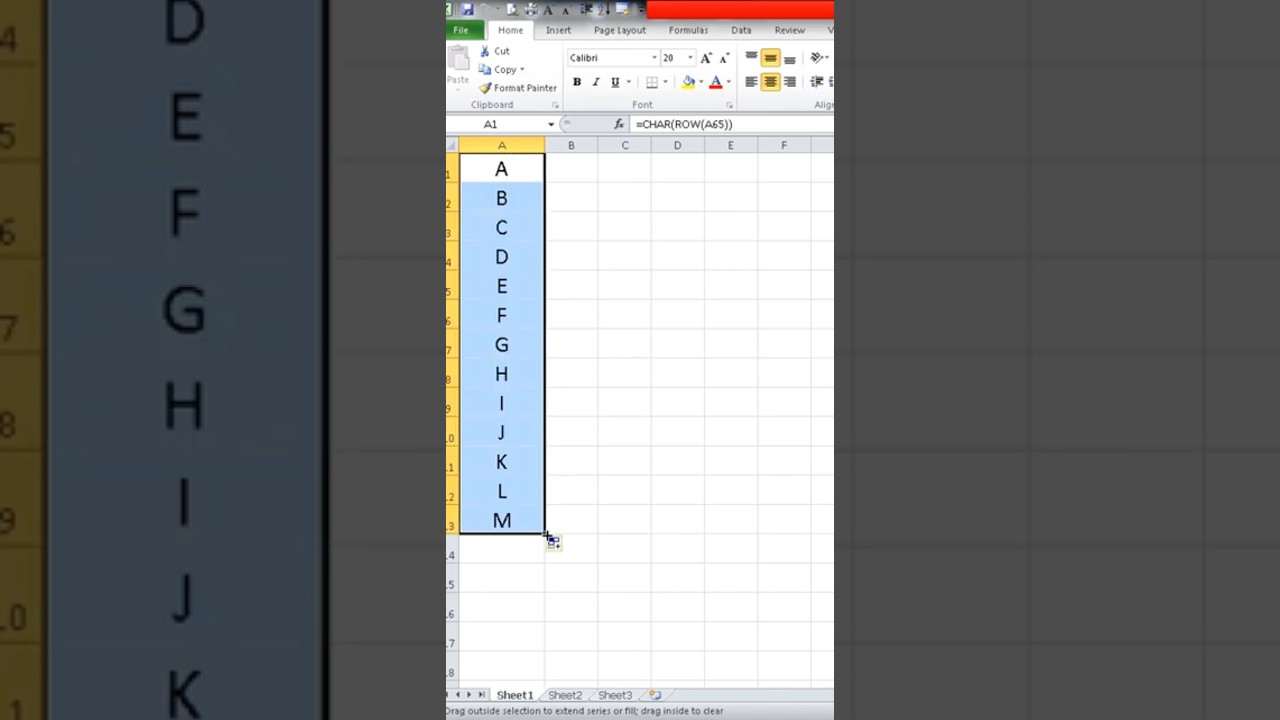Click the sort ascending icon in quick access toolbar
The width and height of the screenshot is (1280, 720).
pos(604,9)
